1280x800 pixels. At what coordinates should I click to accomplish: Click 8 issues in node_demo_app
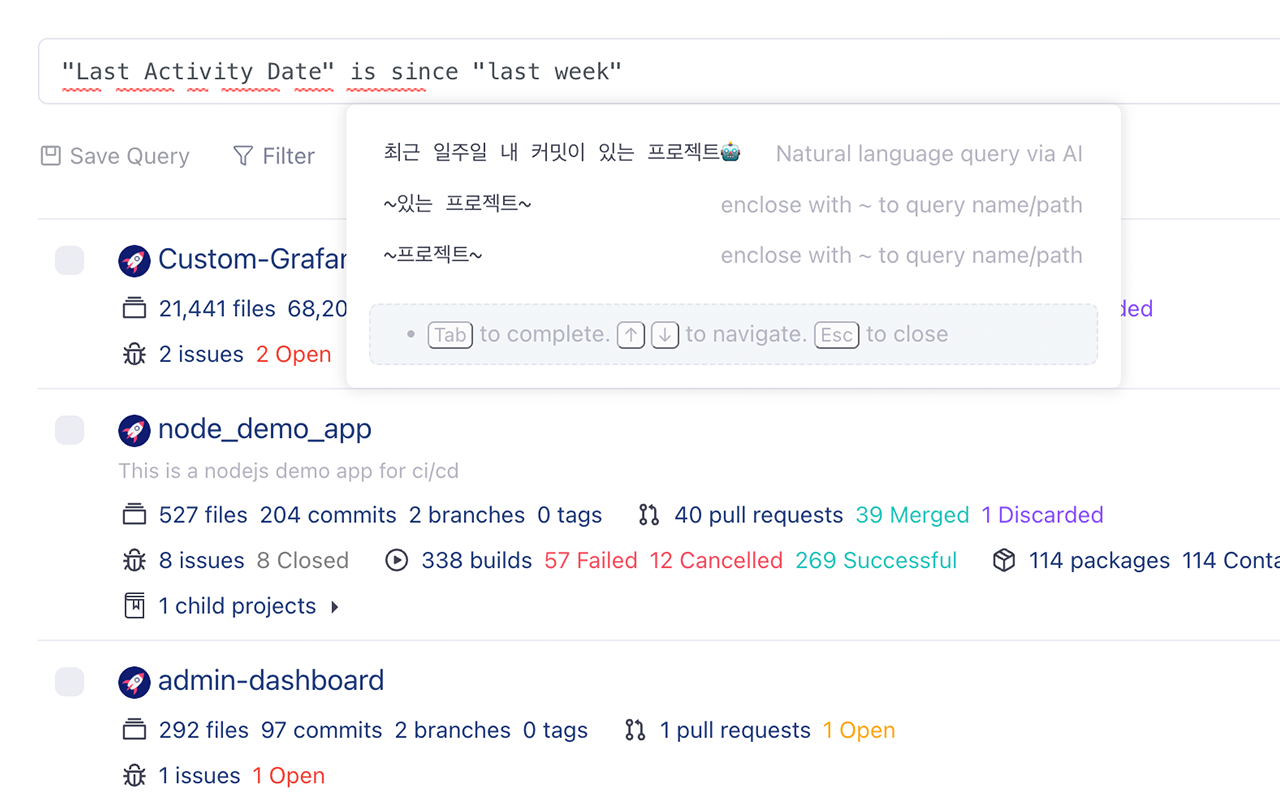pos(201,561)
